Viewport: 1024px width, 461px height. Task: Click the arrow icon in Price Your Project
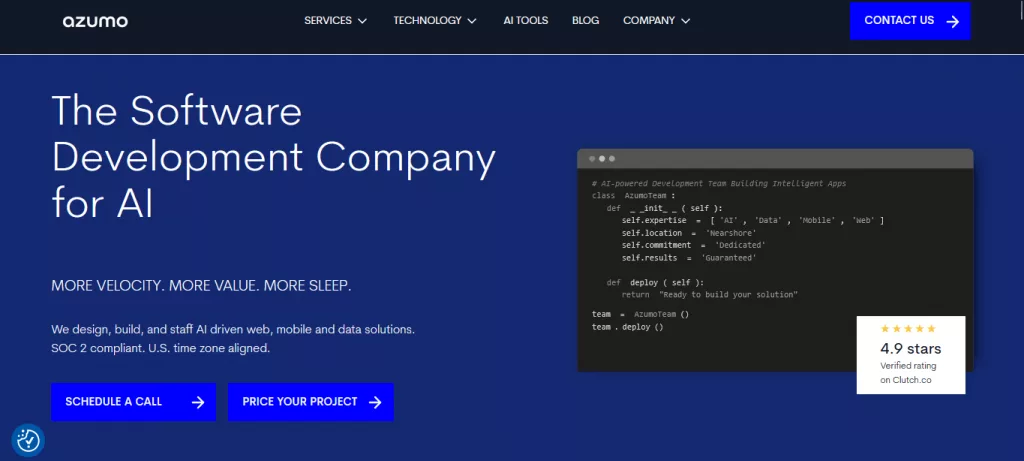(x=375, y=402)
